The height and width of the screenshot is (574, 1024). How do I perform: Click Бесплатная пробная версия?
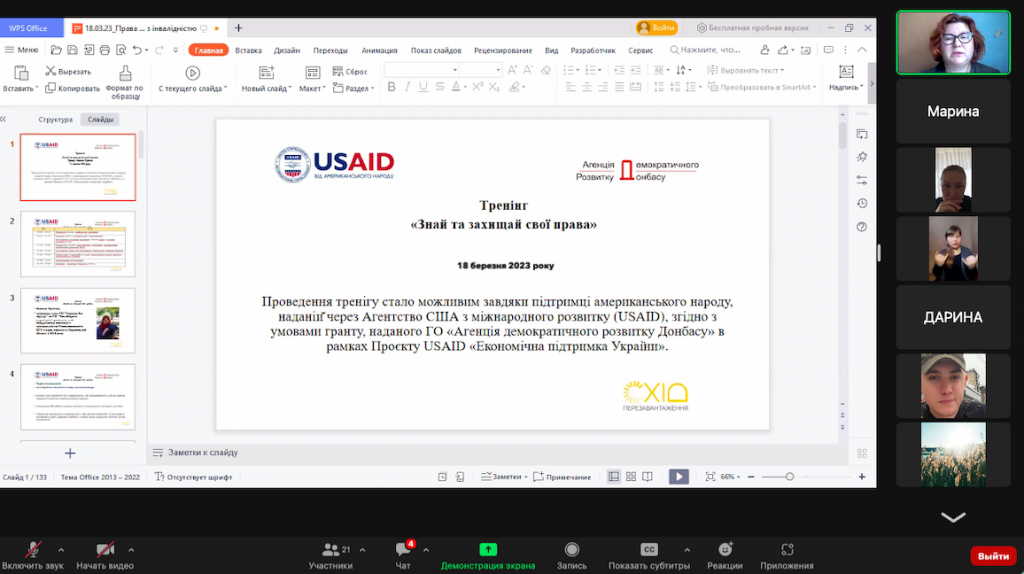[752, 28]
